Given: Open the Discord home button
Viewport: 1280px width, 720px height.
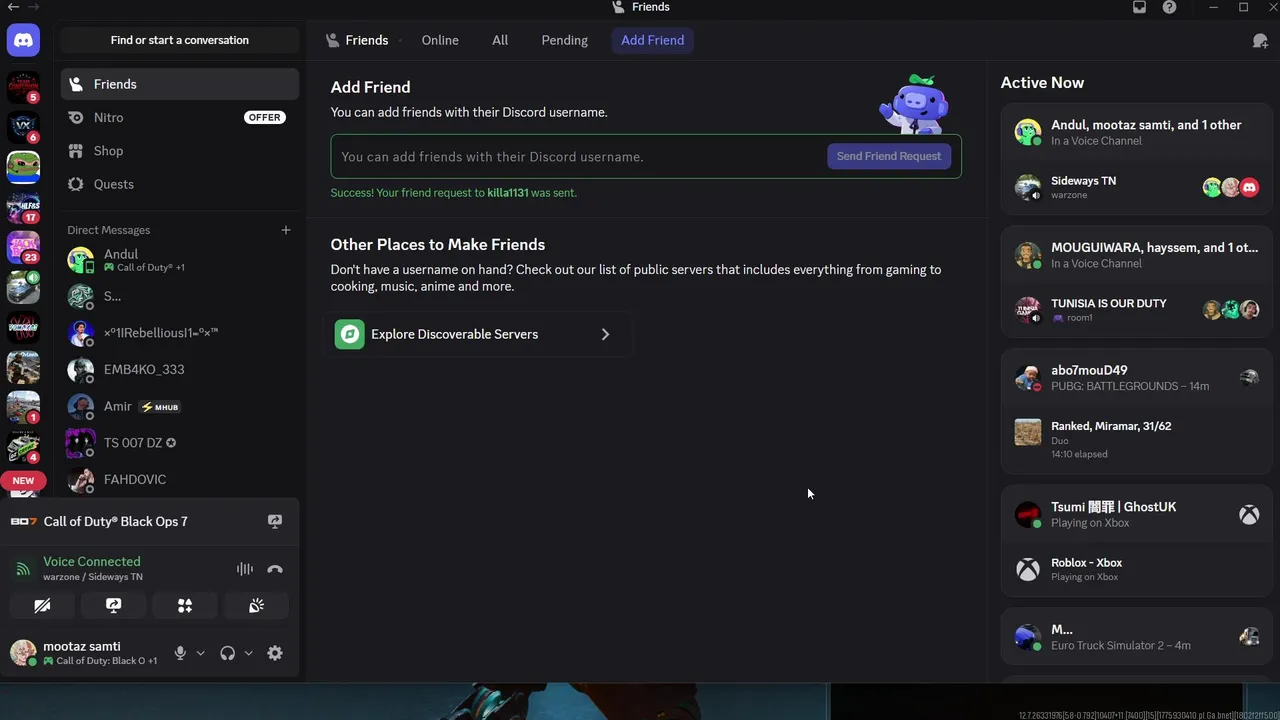Looking at the screenshot, I should (x=23, y=40).
